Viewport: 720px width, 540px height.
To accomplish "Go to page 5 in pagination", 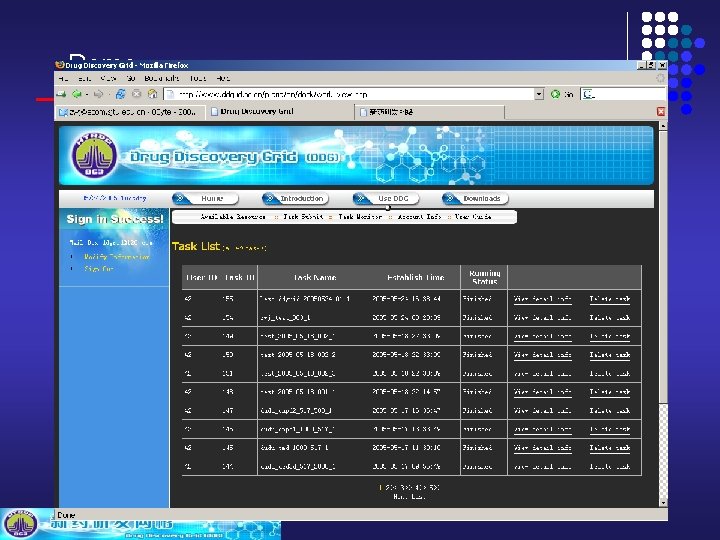I will coord(434,488).
